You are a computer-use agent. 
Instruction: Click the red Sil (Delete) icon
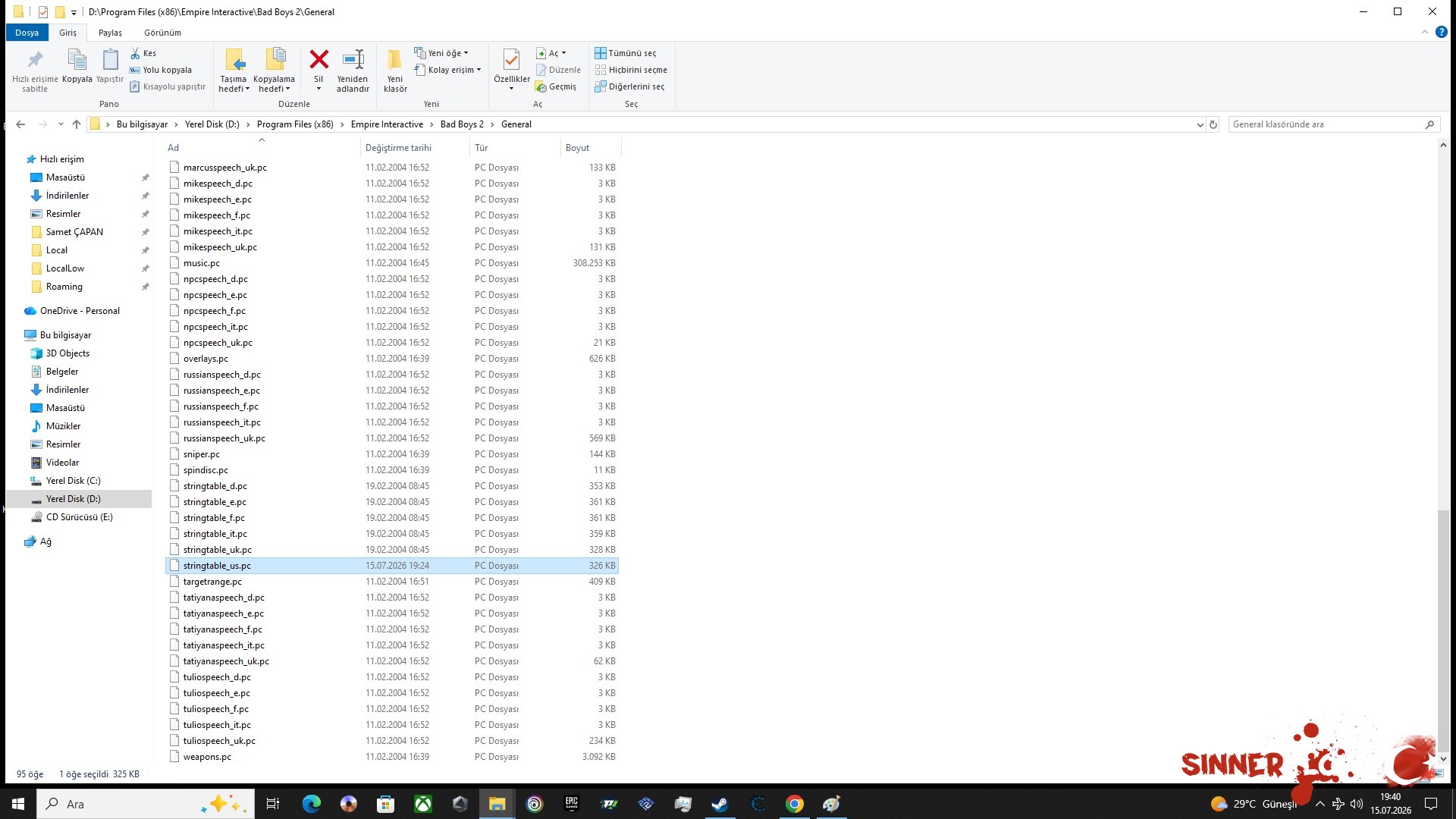318,59
